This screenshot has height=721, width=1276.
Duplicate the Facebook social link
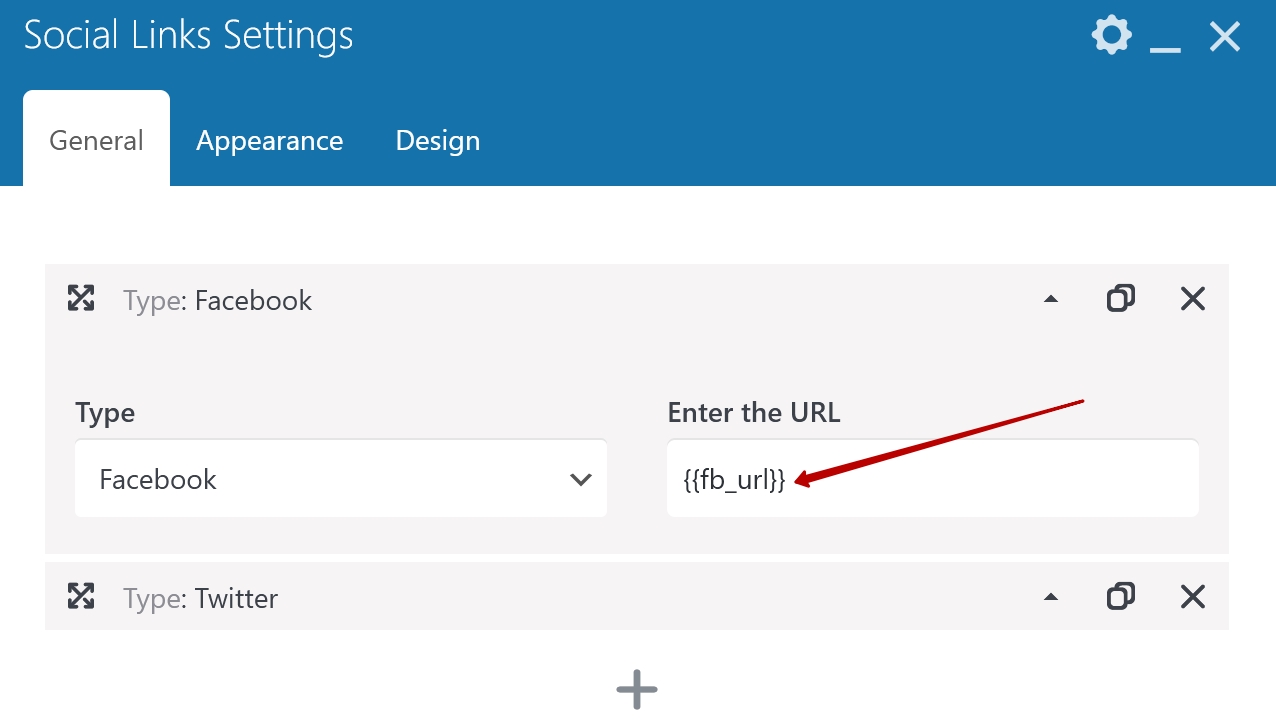(x=1120, y=298)
